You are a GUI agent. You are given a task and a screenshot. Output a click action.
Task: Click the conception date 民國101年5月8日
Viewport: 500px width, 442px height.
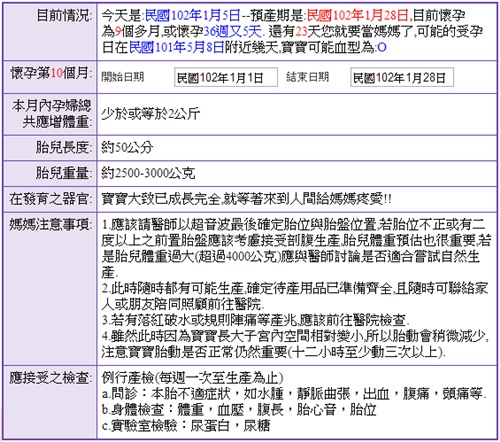[176, 47]
